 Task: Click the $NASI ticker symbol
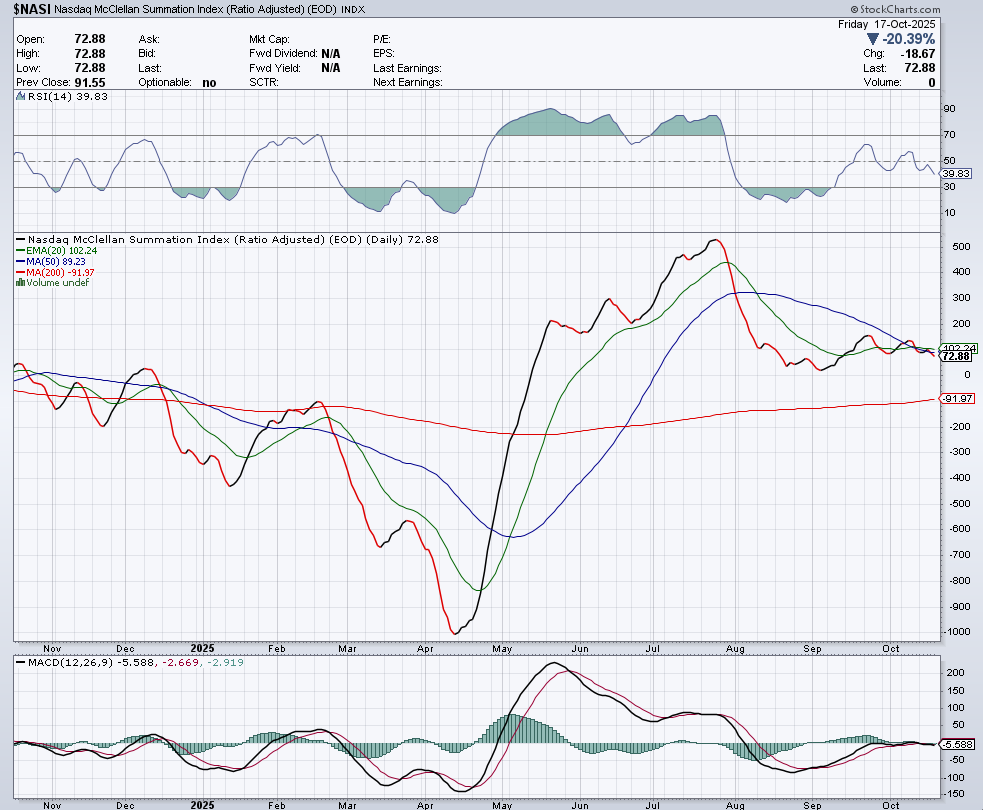pos(32,9)
